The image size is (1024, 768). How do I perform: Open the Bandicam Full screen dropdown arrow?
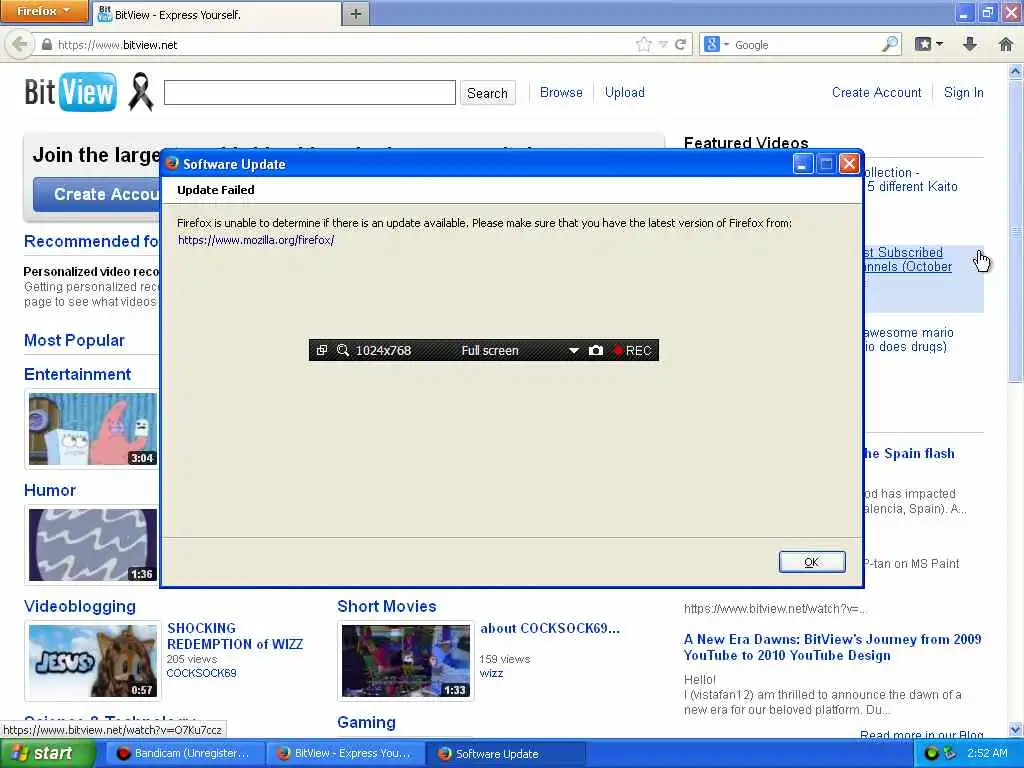tap(573, 351)
